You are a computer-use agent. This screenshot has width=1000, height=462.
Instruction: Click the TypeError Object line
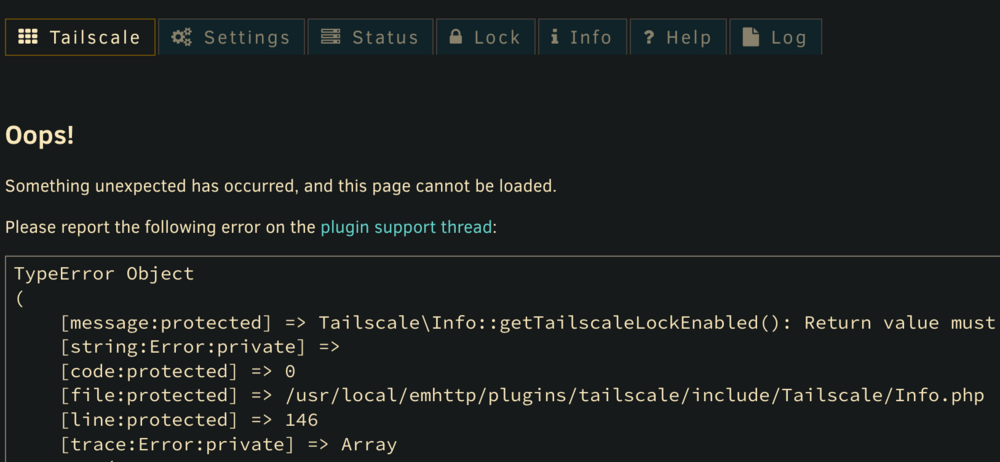(x=104, y=274)
